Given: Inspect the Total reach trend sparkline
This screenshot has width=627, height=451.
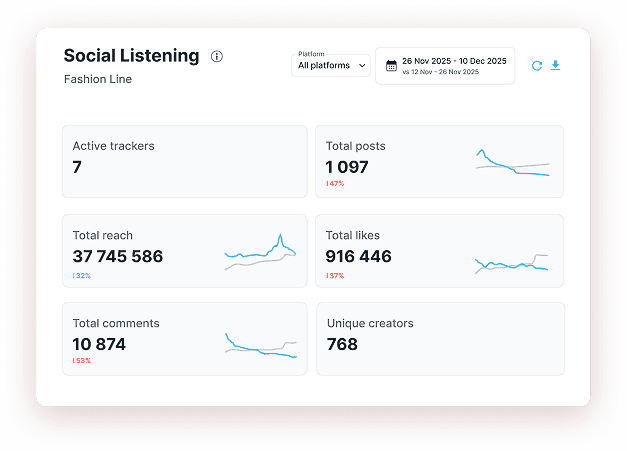Looking at the screenshot, I should 261,254.
